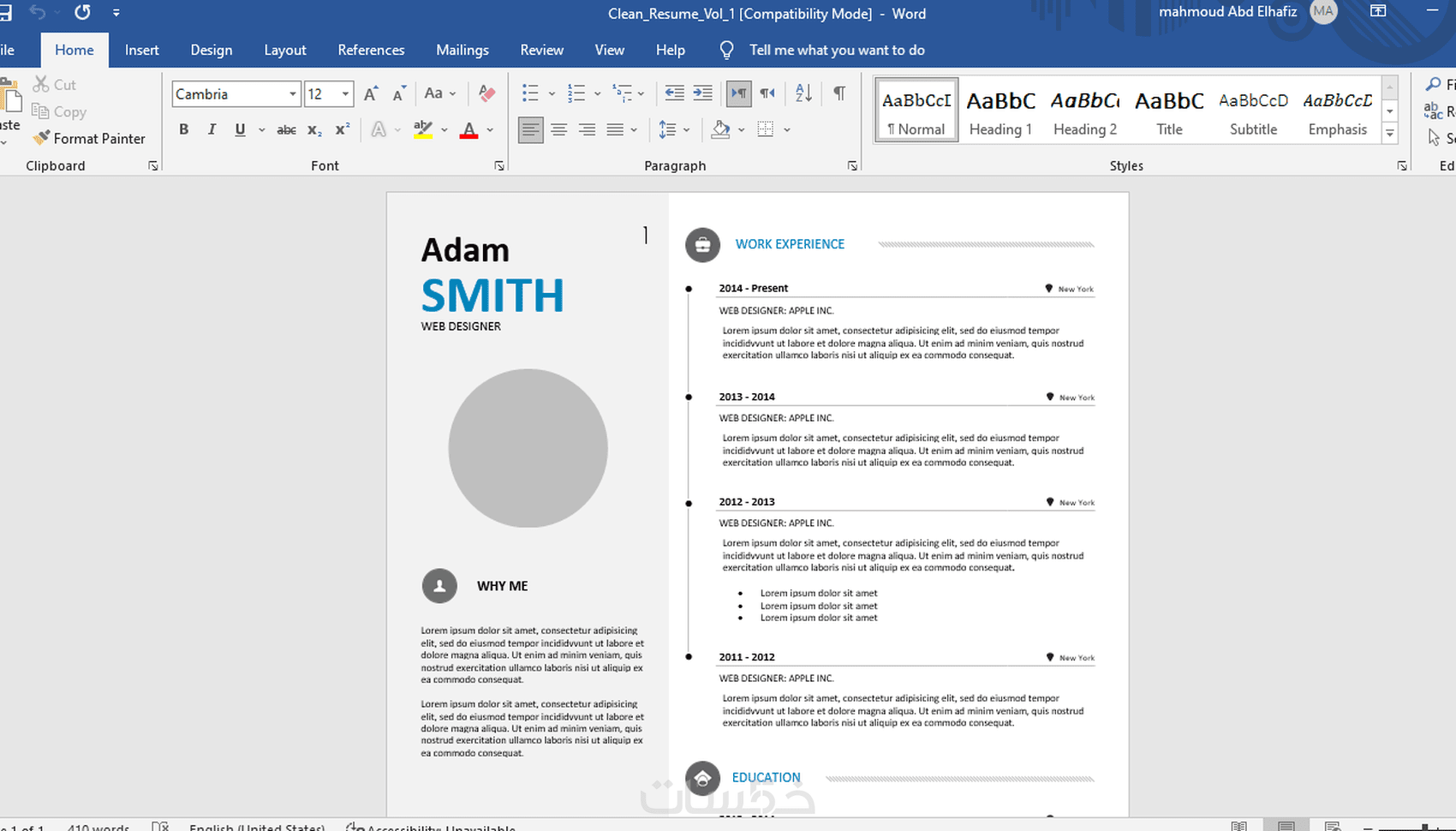Click the Clear All Formatting eraser icon
Image resolution: width=1456 pixels, height=831 pixels.
[x=486, y=93]
